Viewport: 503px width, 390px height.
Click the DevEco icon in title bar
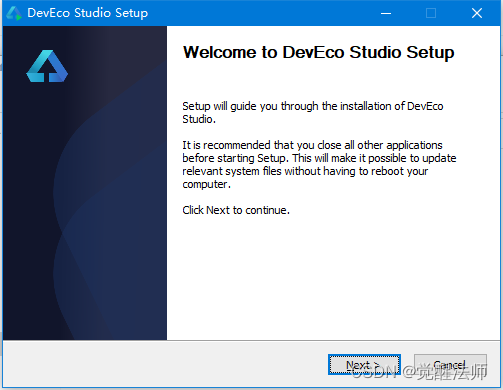14,13
